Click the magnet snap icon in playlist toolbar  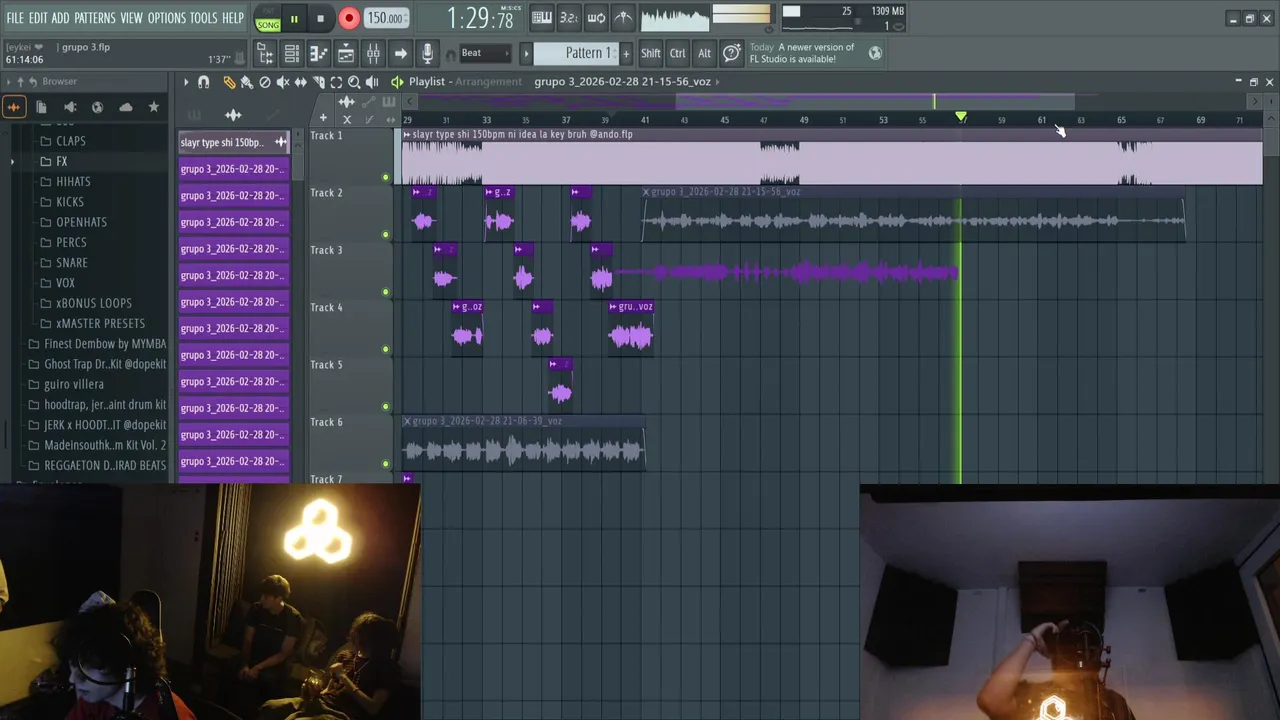point(204,82)
